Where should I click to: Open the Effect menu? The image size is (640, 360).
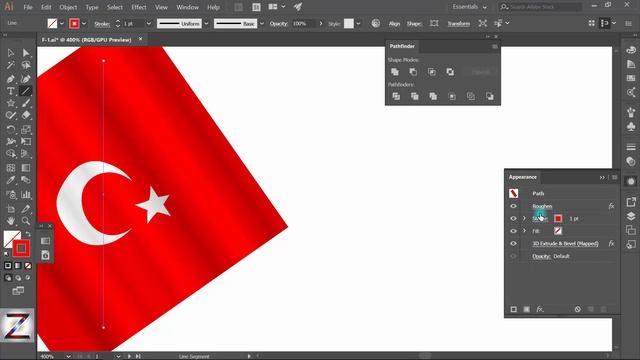coord(139,7)
